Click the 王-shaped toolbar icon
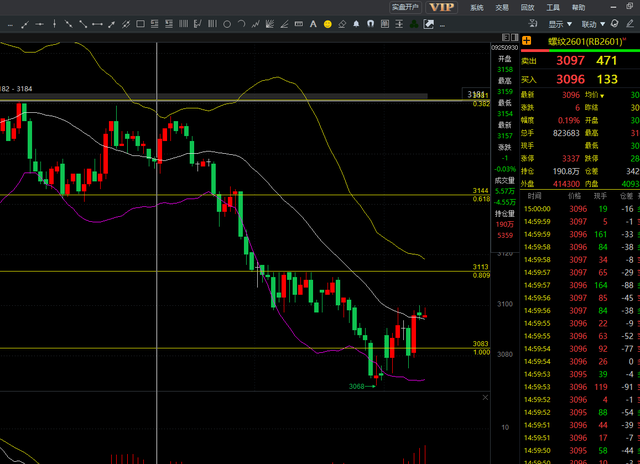This screenshot has width=640, height=464. [399, 24]
